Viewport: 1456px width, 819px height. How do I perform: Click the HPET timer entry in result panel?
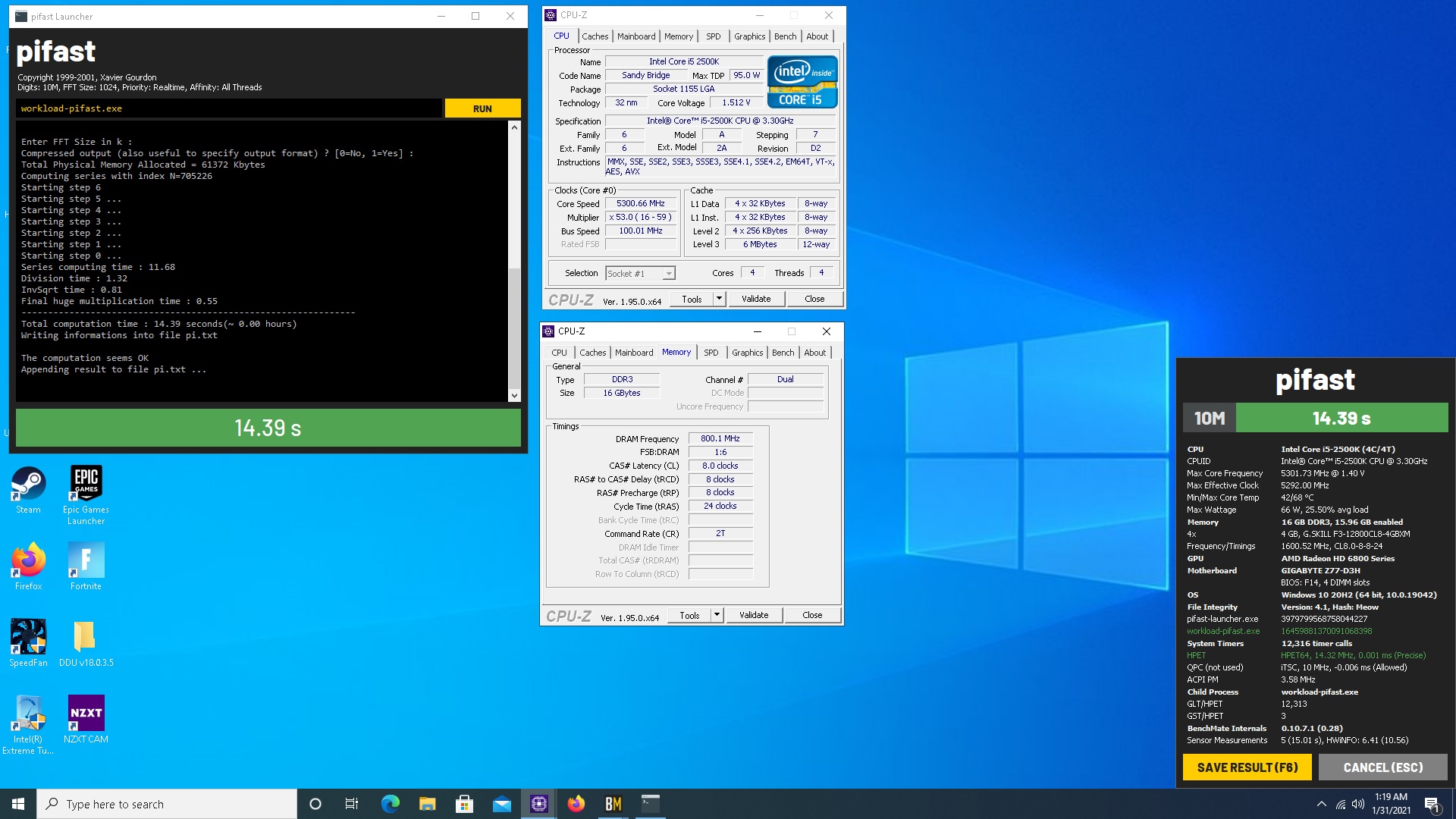point(1306,655)
